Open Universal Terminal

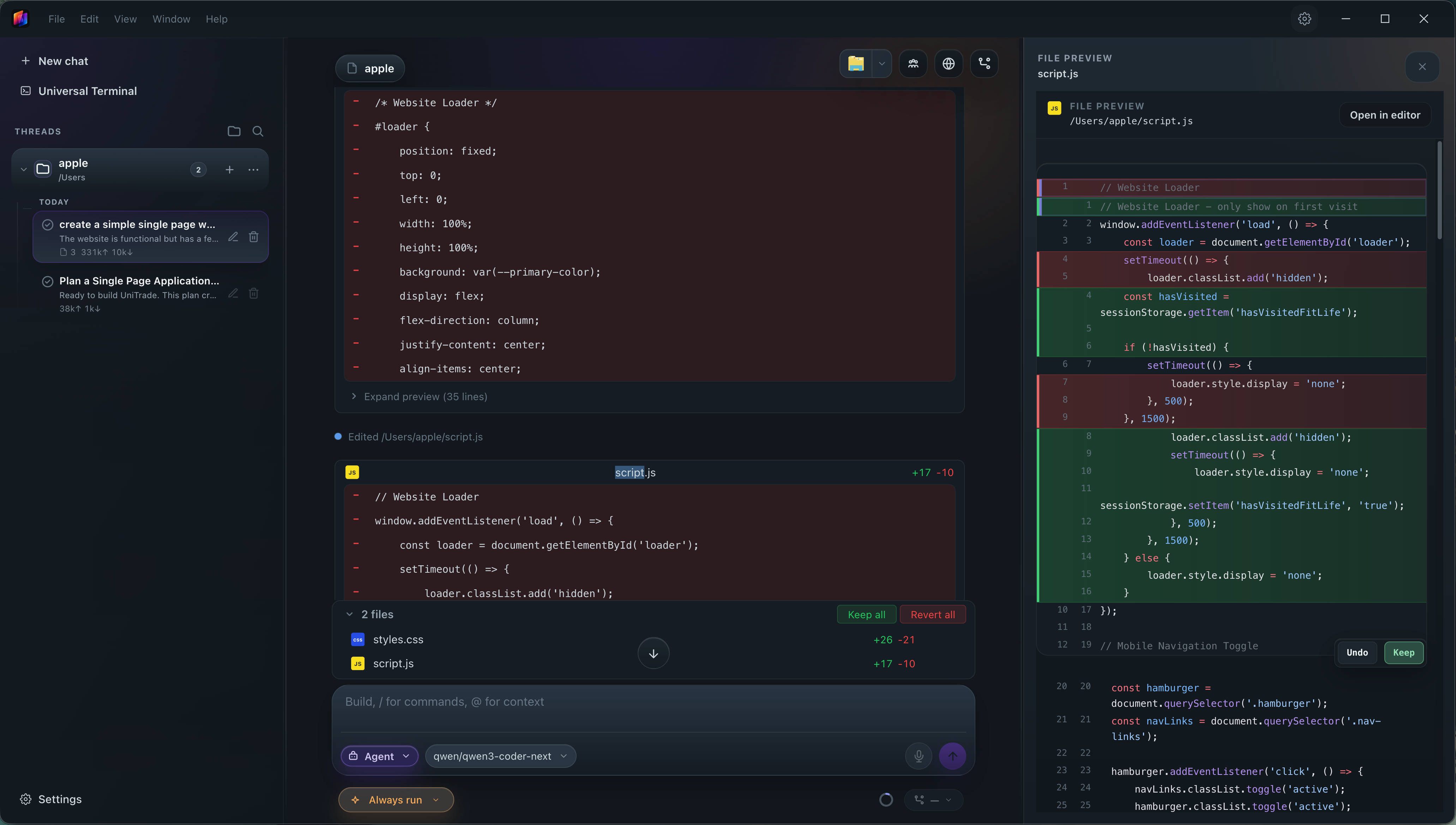[x=79, y=91]
